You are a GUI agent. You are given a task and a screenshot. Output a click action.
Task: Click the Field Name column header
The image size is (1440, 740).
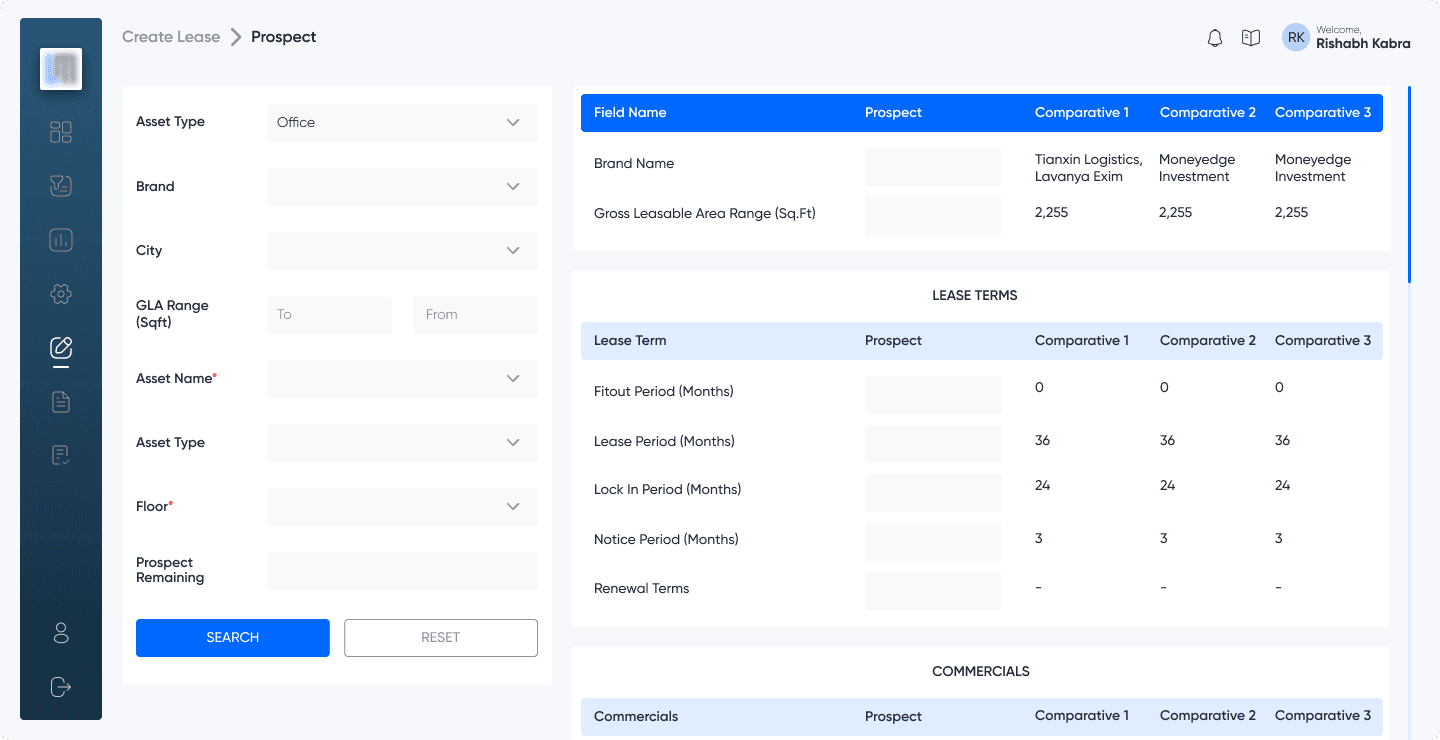[630, 113]
